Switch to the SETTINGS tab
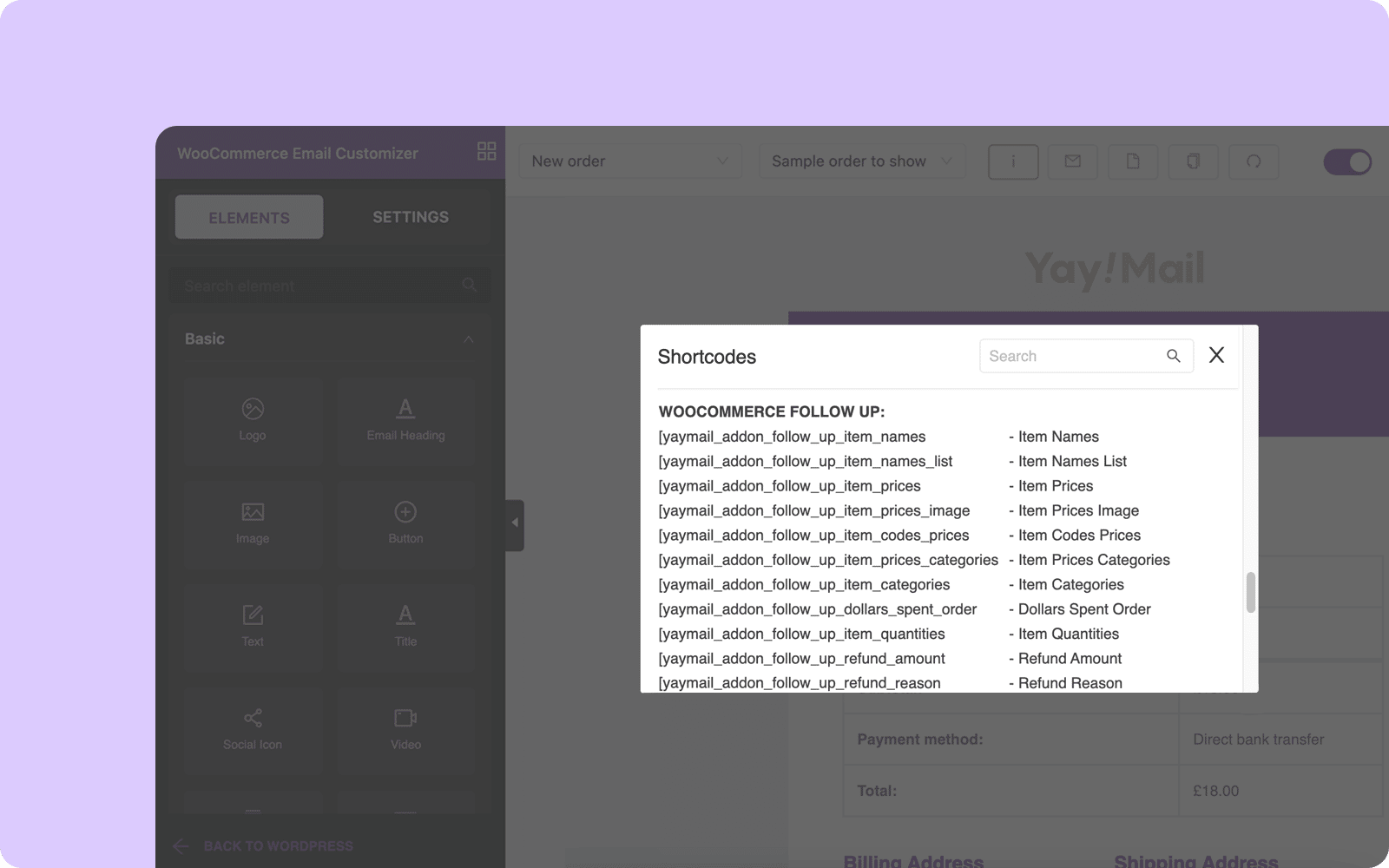This screenshot has height=868, width=1389. (x=411, y=217)
